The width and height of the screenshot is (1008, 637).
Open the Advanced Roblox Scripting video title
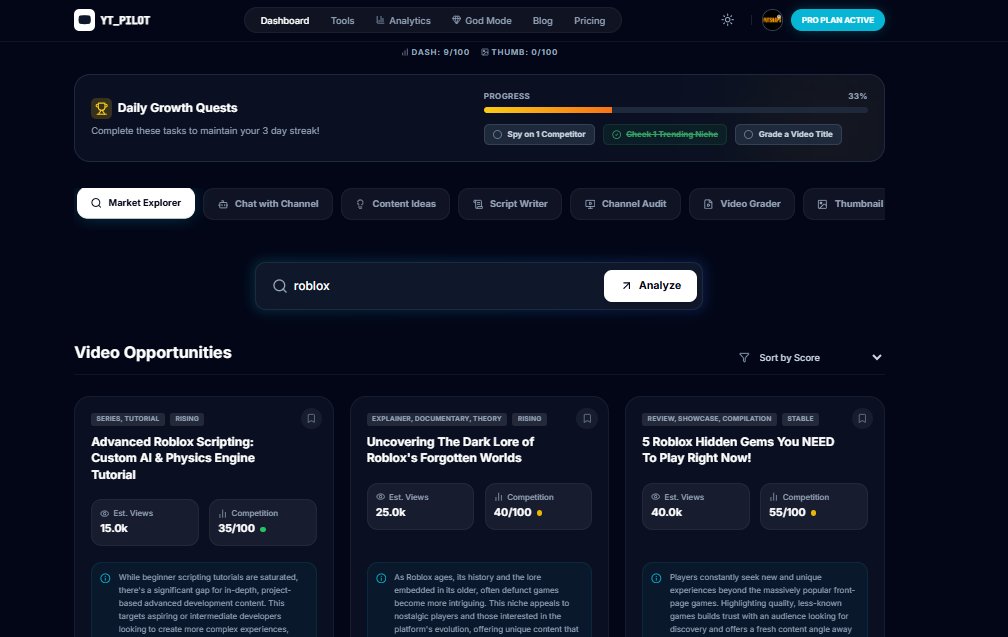coord(173,458)
